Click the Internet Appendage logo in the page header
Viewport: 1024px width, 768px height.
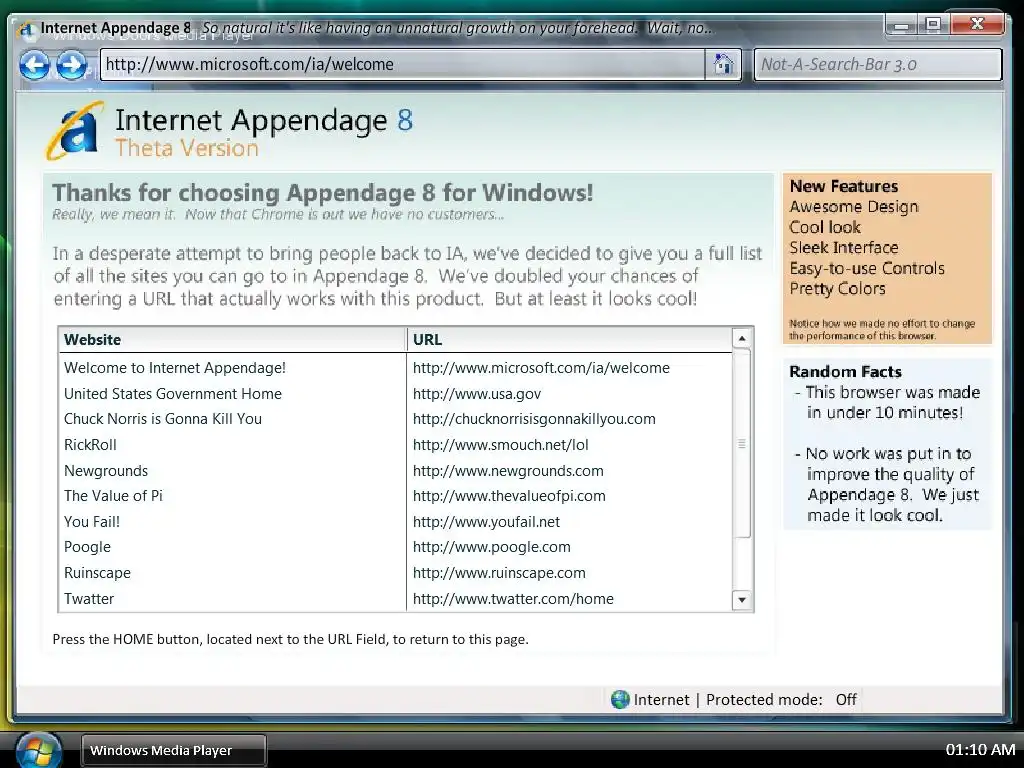(76, 131)
